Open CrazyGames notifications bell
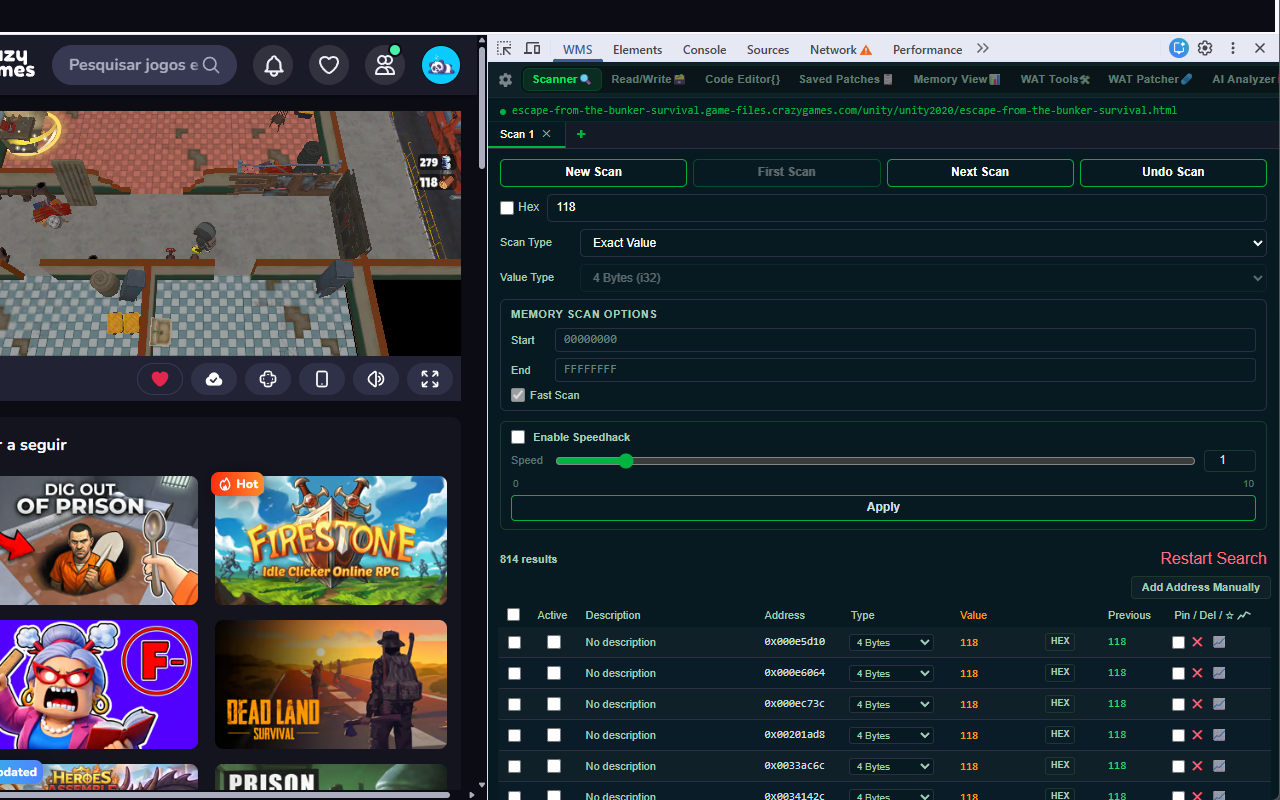 pyautogui.click(x=274, y=65)
